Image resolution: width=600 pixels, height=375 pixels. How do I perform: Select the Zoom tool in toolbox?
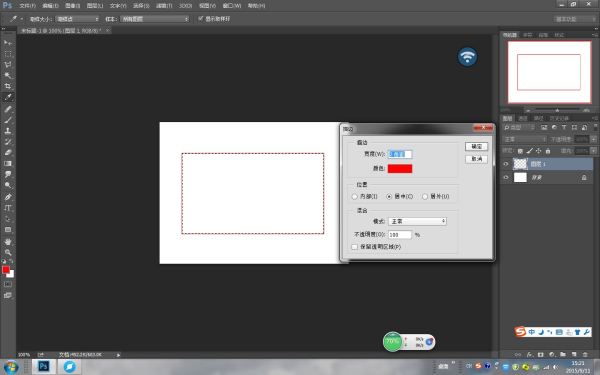(8, 253)
